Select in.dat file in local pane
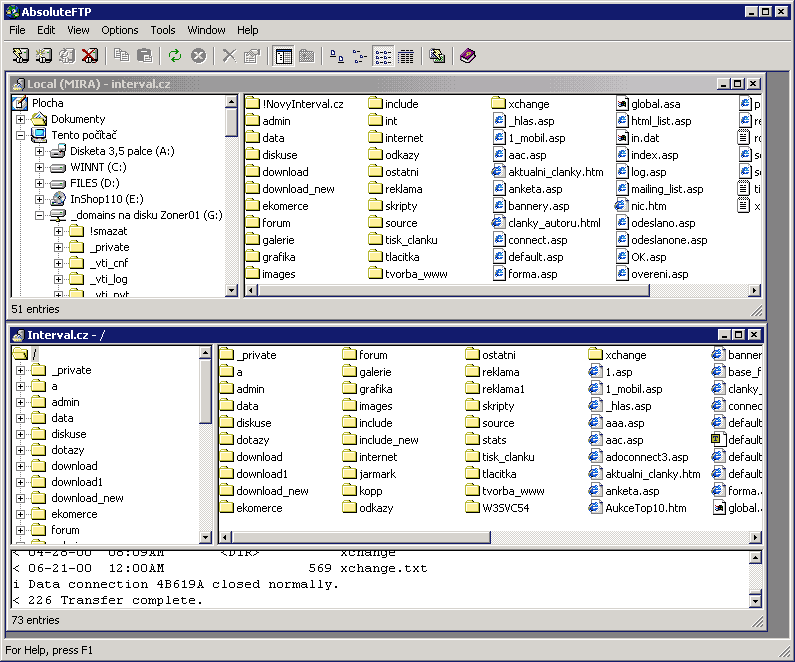Viewport: 795px width, 662px height. click(x=638, y=138)
